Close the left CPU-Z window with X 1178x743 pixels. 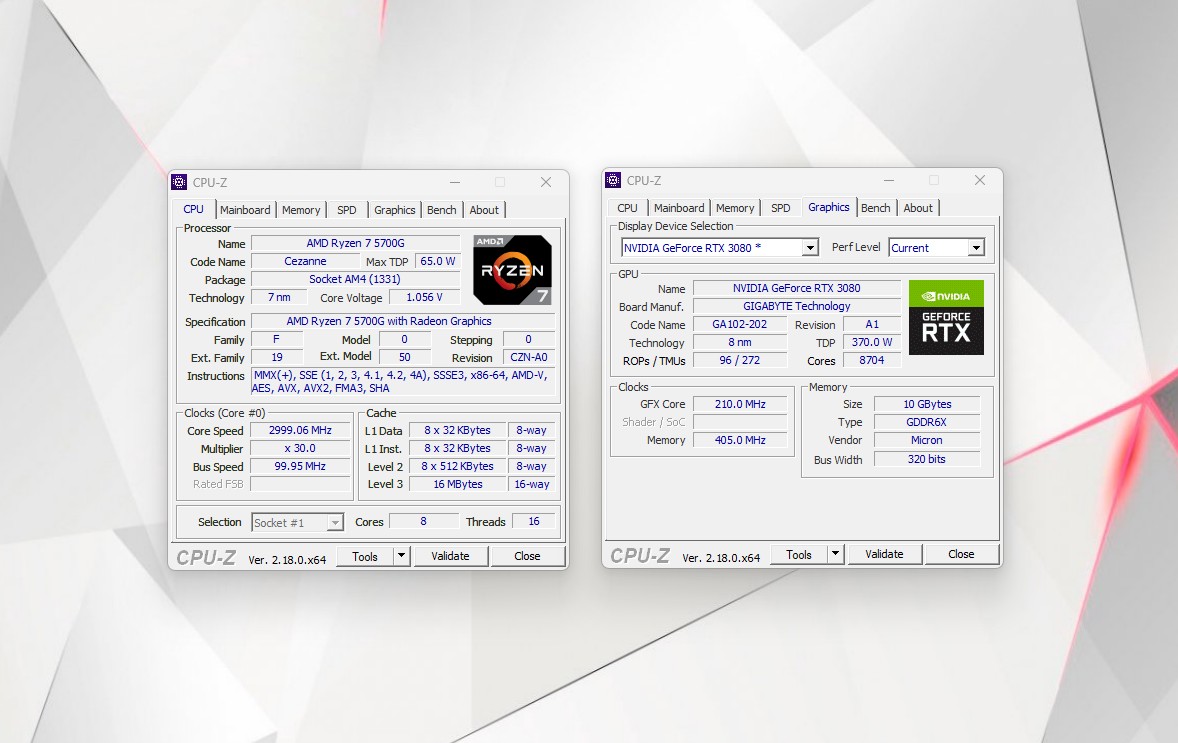coord(546,182)
